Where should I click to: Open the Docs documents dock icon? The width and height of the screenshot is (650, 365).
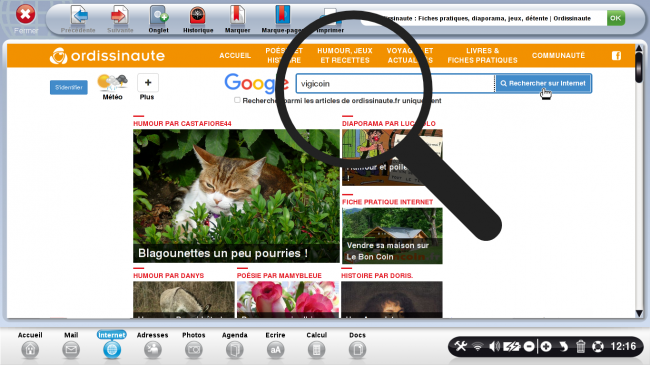click(357, 350)
